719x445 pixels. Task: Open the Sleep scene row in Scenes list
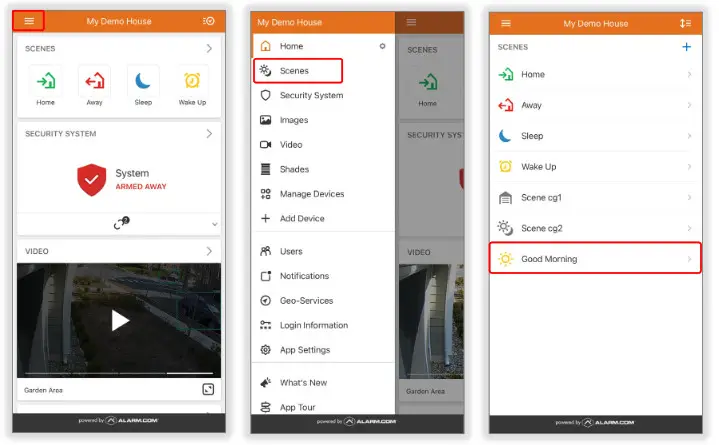(x=595, y=136)
